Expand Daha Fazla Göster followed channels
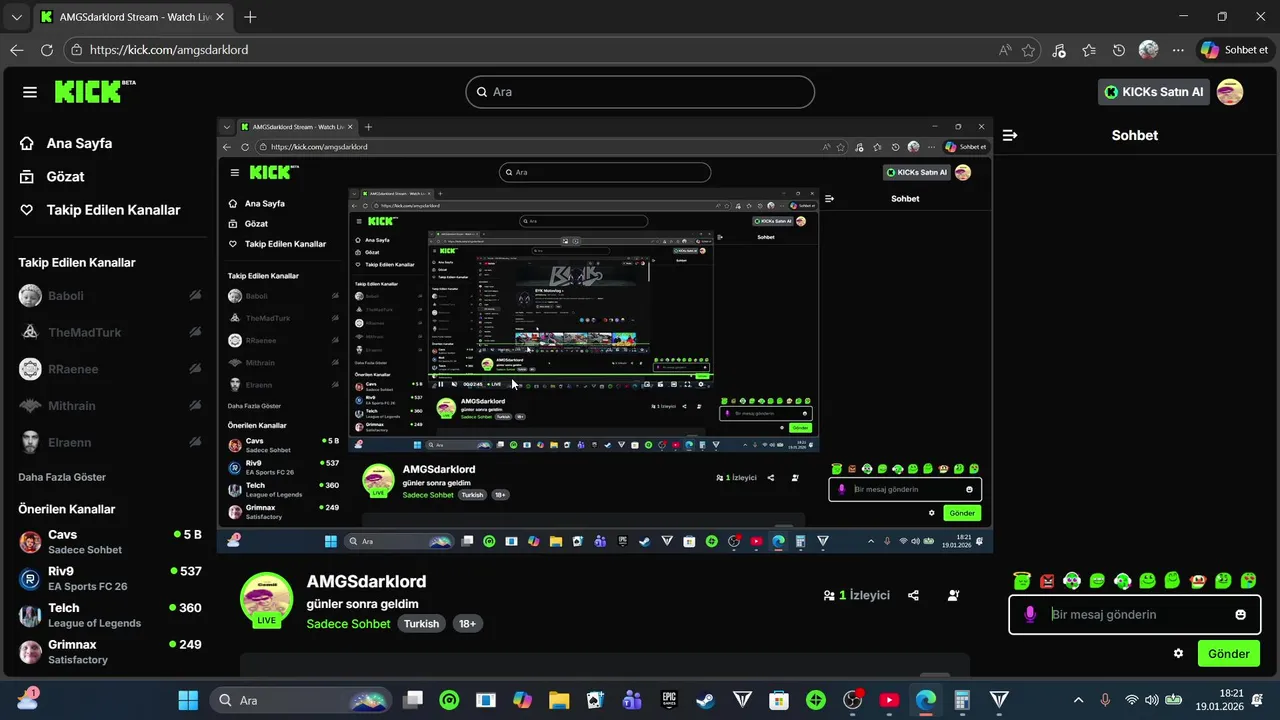1280x720 pixels. pos(62,477)
